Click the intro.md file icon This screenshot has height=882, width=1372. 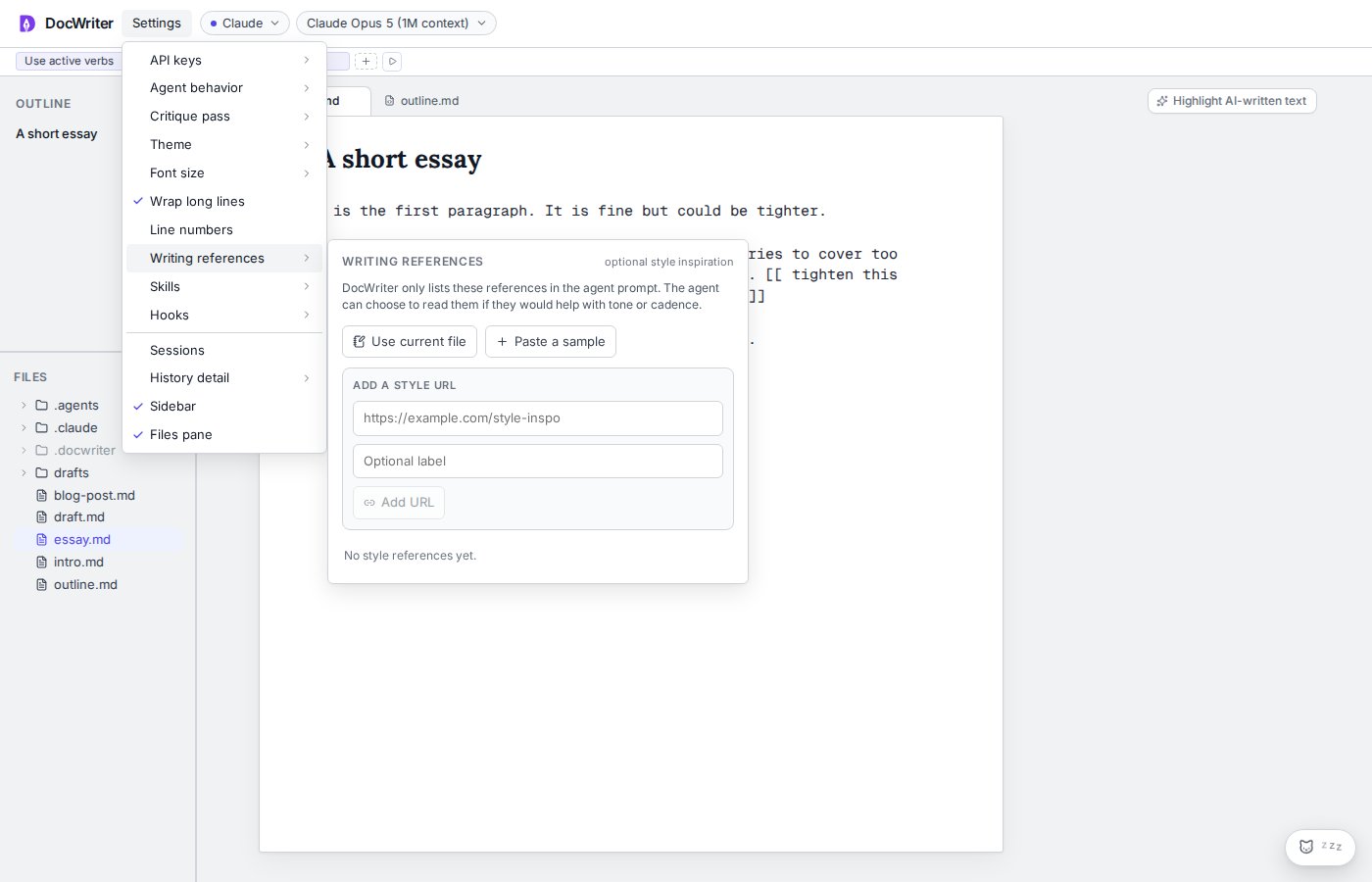tap(42, 563)
